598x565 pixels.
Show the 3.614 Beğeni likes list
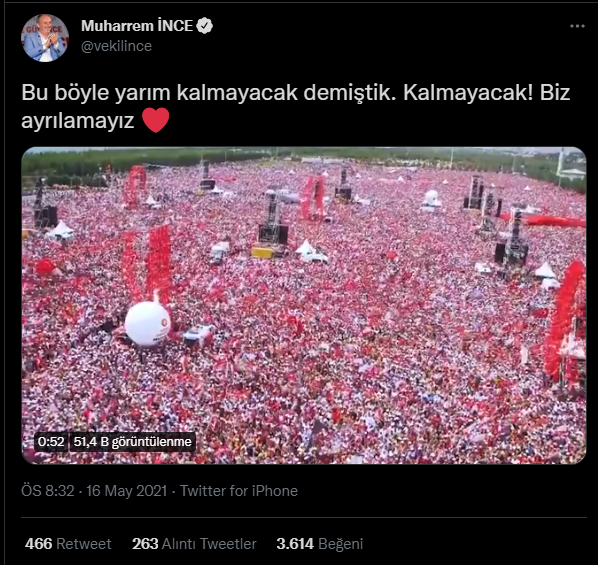320,544
